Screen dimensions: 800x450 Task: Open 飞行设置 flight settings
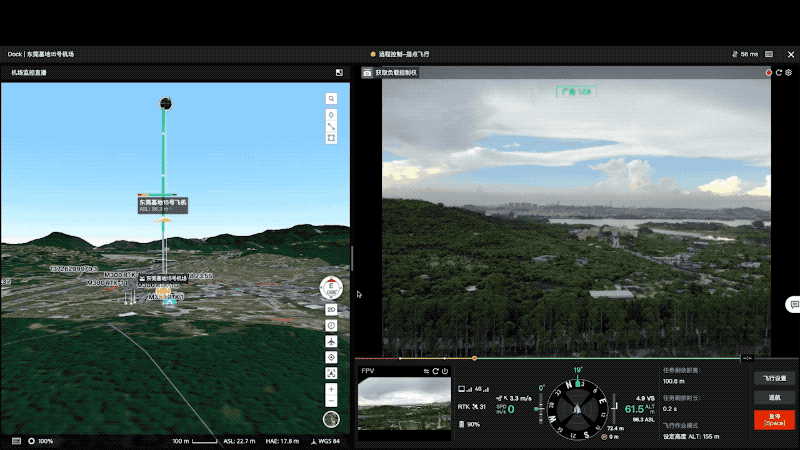click(x=774, y=379)
